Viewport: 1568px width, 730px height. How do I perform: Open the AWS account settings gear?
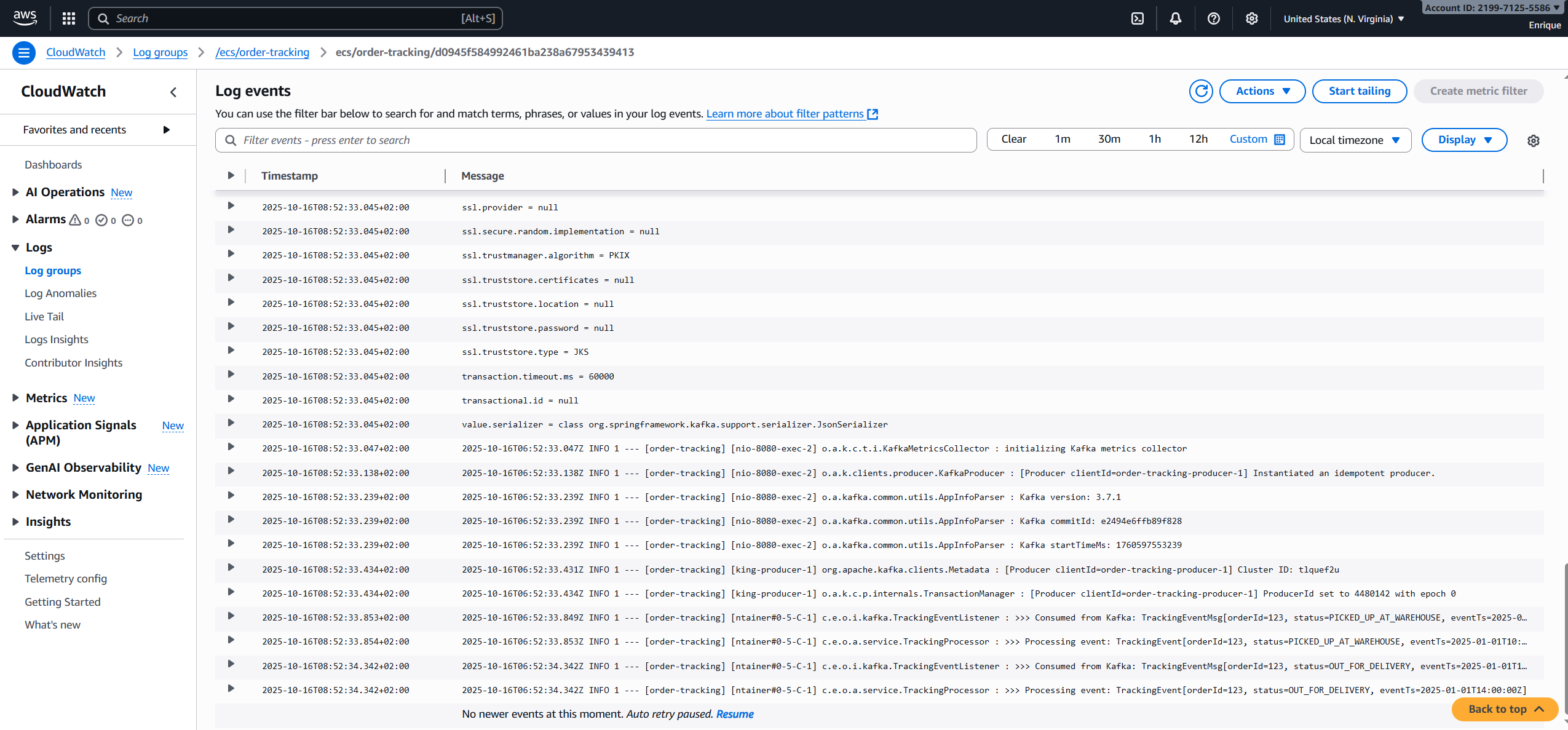(x=1252, y=18)
